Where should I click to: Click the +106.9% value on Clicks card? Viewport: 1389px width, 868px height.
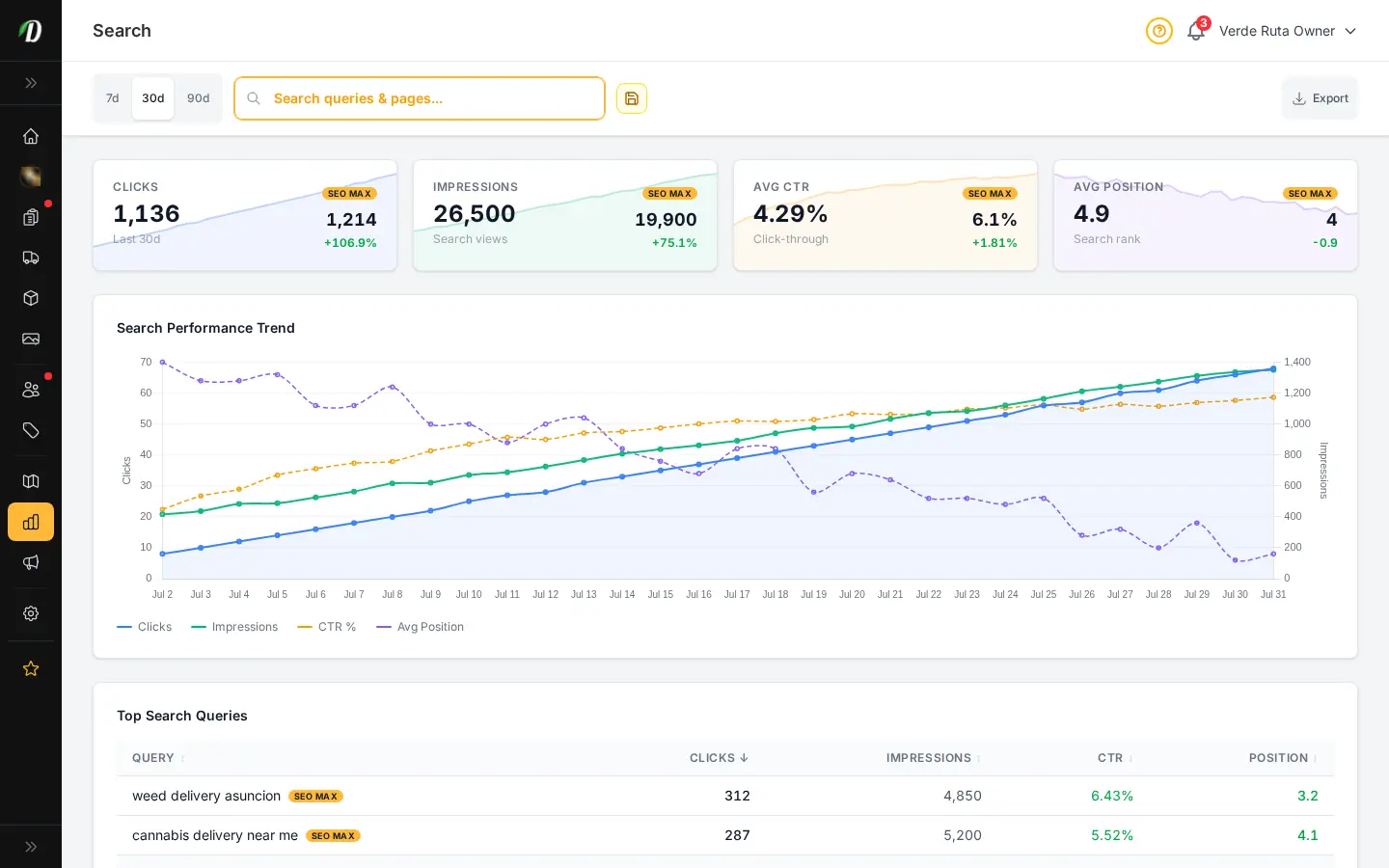click(x=350, y=243)
